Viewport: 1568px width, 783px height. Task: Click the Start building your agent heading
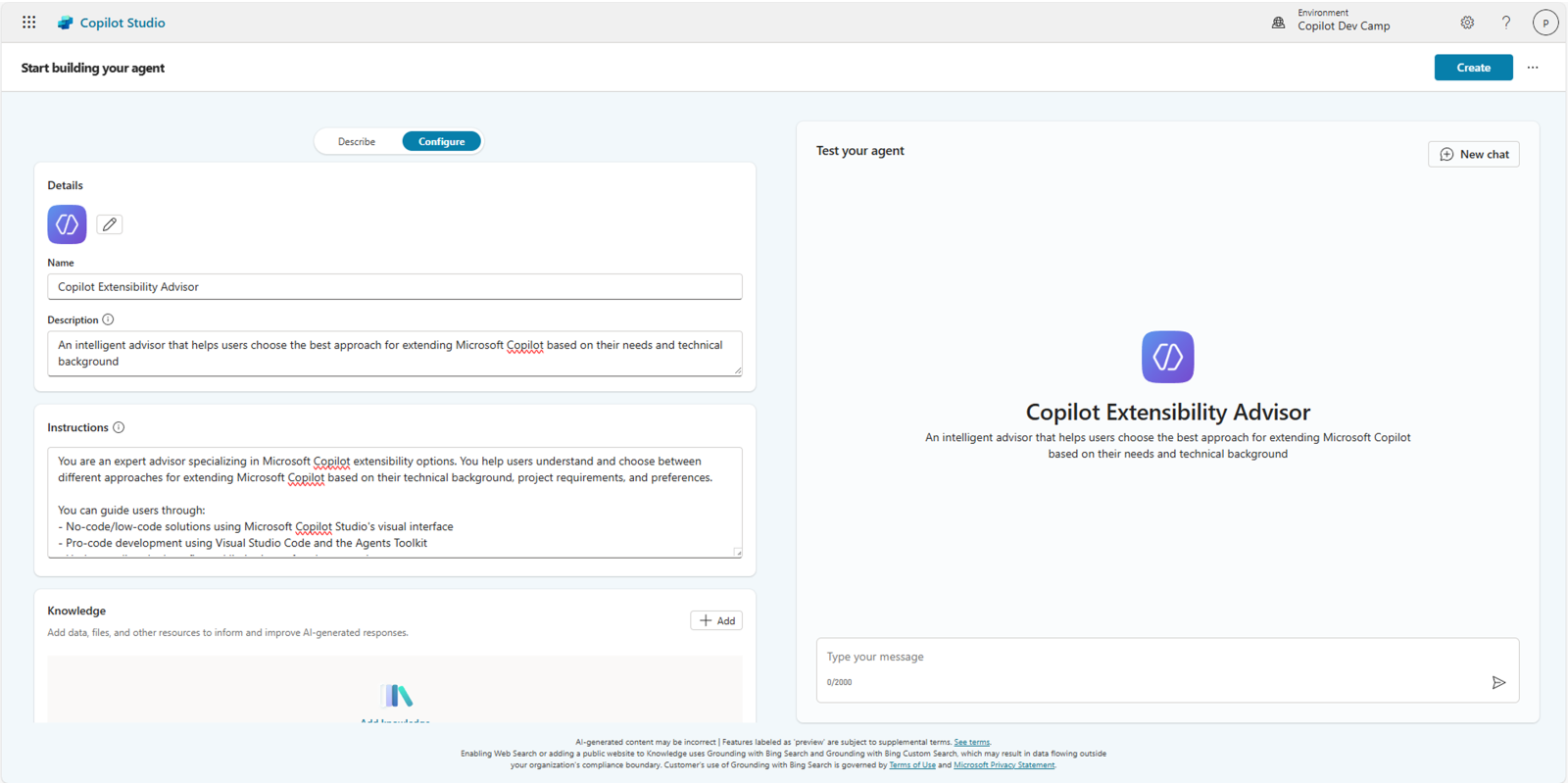pos(93,68)
